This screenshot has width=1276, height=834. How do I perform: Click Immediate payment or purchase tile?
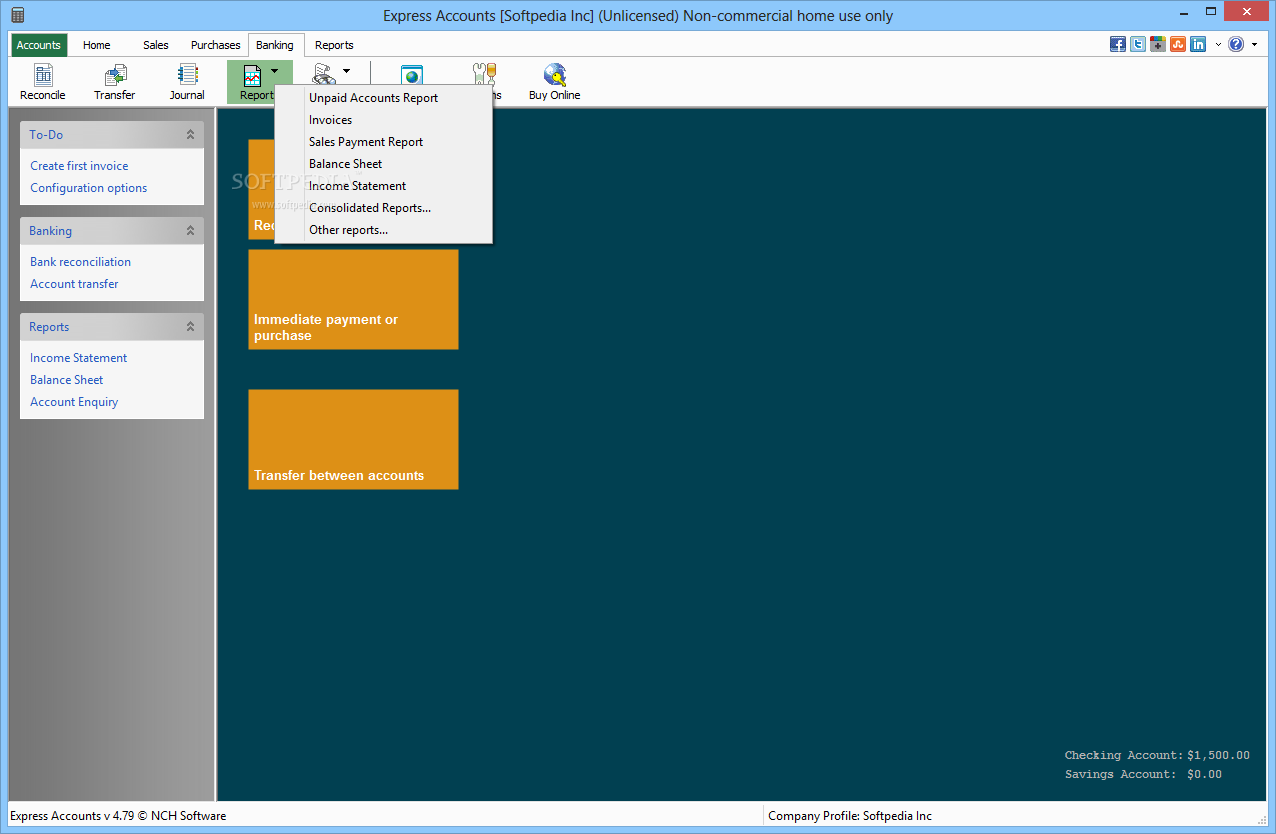coord(353,299)
